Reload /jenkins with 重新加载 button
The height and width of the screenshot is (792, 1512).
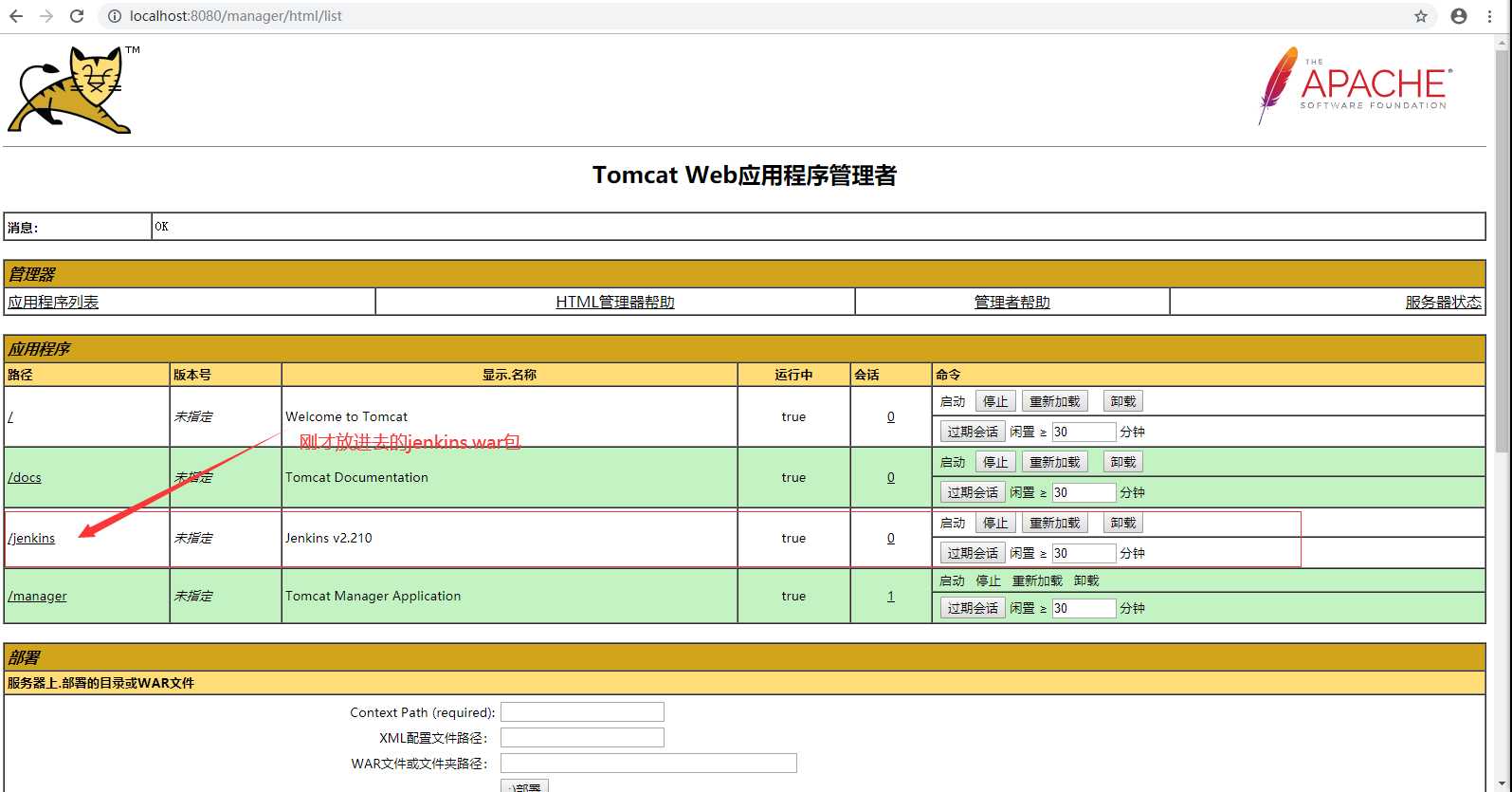pos(1055,523)
